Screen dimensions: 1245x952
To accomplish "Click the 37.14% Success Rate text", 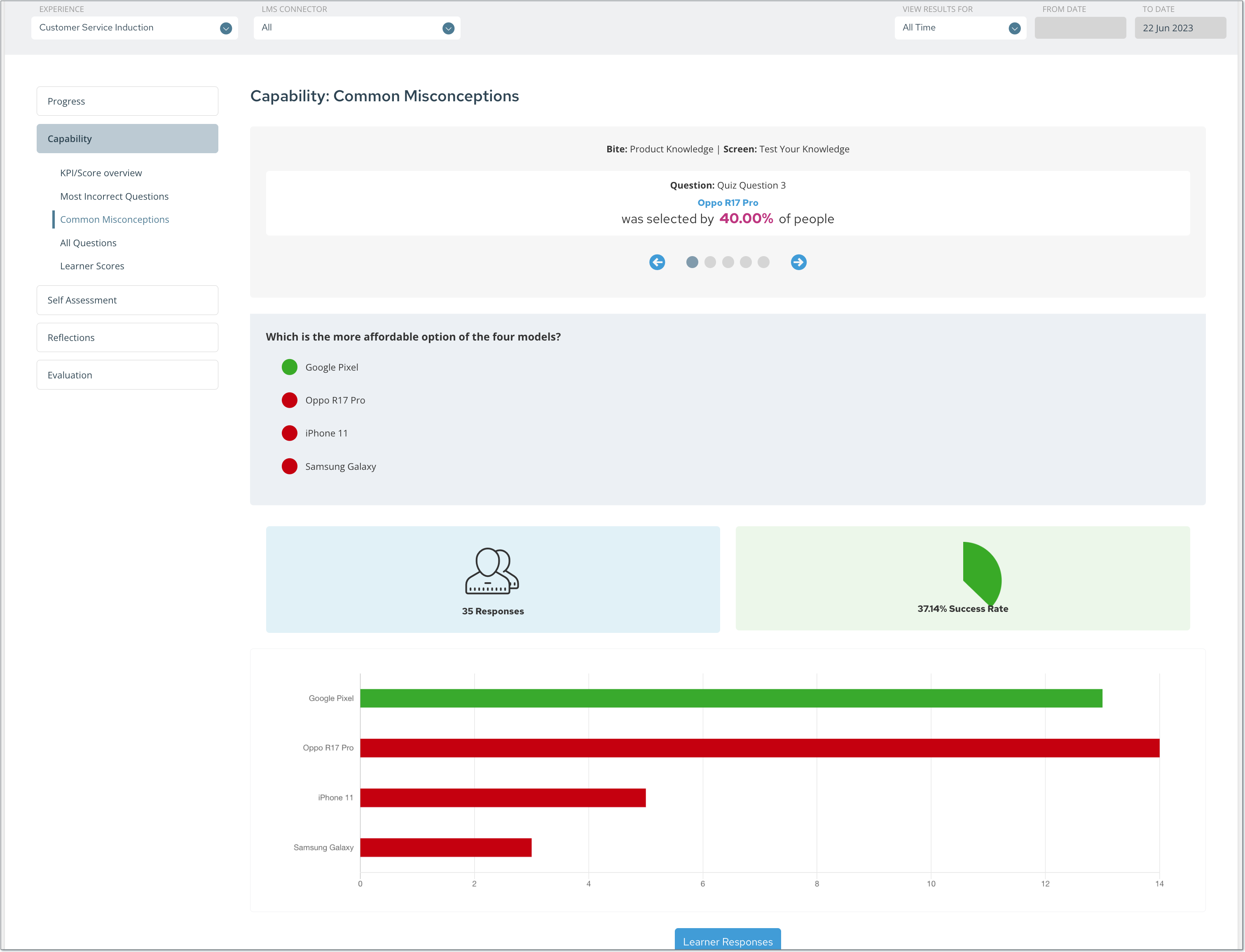I will coord(963,609).
